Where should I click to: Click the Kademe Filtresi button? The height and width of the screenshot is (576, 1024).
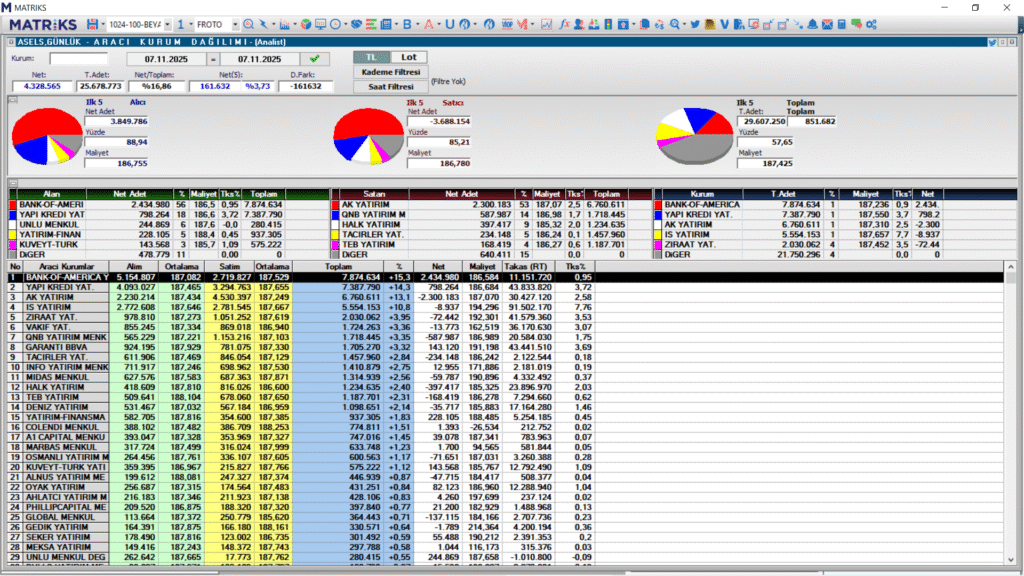point(389,73)
